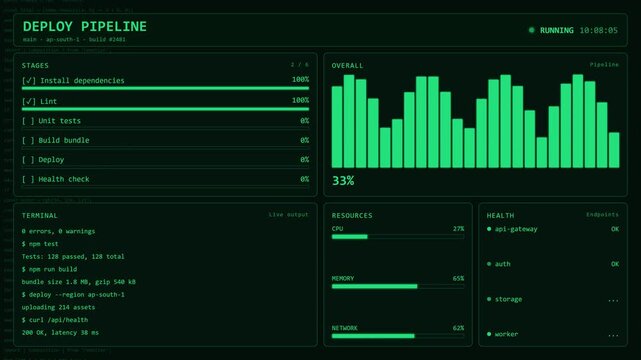The image size is (641, 360).
Task: Click the Live output label
Action: click(x=288, y=215)
